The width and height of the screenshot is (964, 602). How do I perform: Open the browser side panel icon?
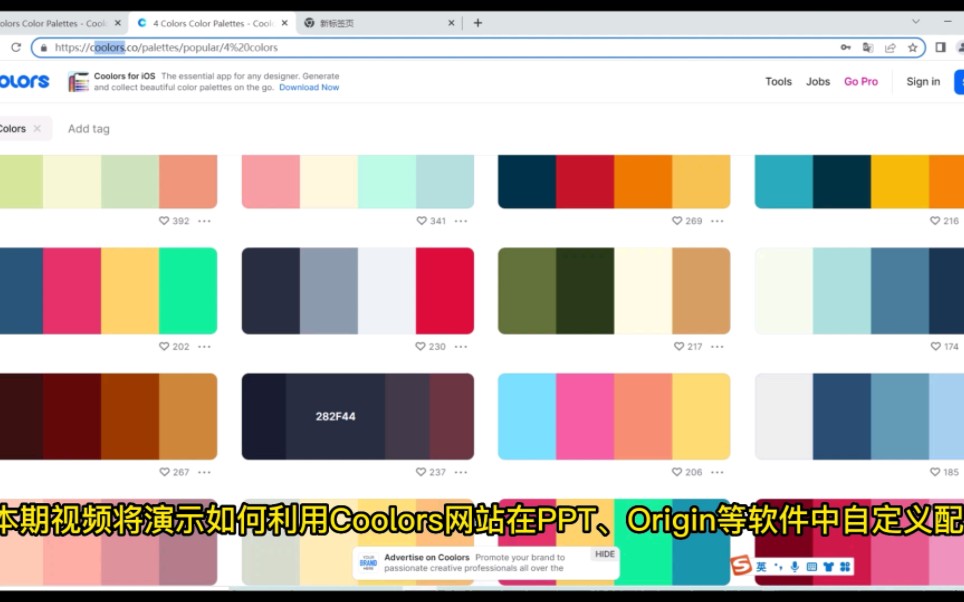[940, 47]
